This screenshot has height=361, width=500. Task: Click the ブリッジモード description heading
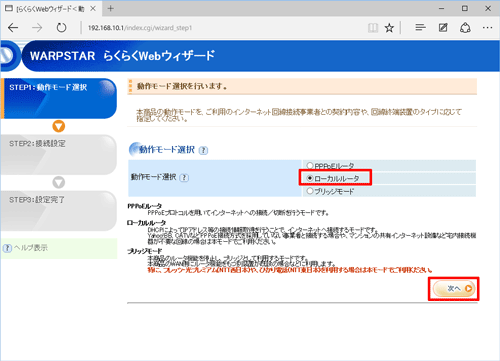tap(145, 251)
